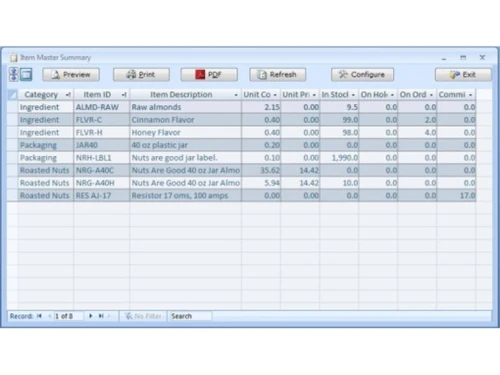The image size is (500, 375).
Task: Click on order value '2.0'
Action: [x=417, y=120]
